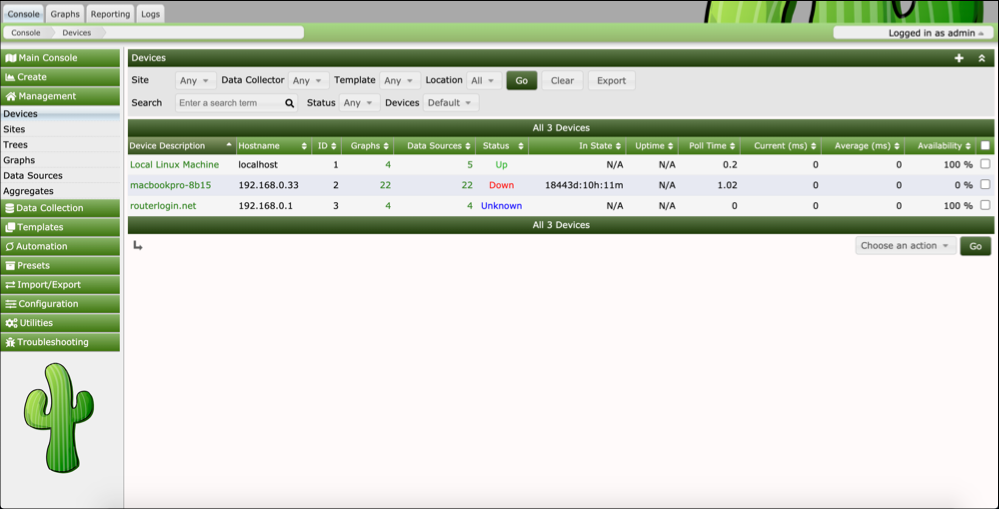Image resolution: width=999 pixels, height=509 pixels.
Task: Click the Configuration sliders icon
Action: click(11, 304)
